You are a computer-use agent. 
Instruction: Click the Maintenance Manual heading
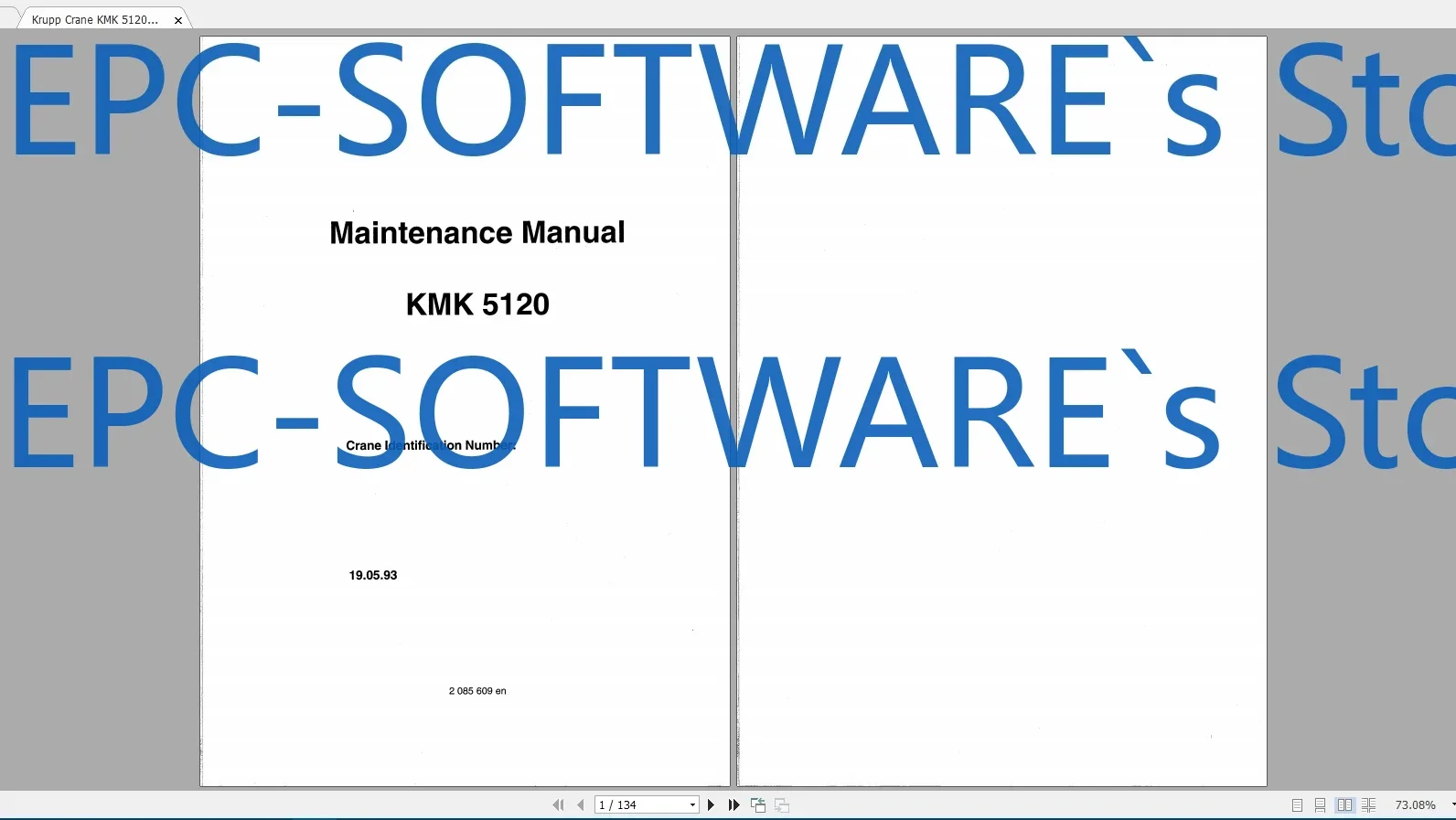click(477, 232)
